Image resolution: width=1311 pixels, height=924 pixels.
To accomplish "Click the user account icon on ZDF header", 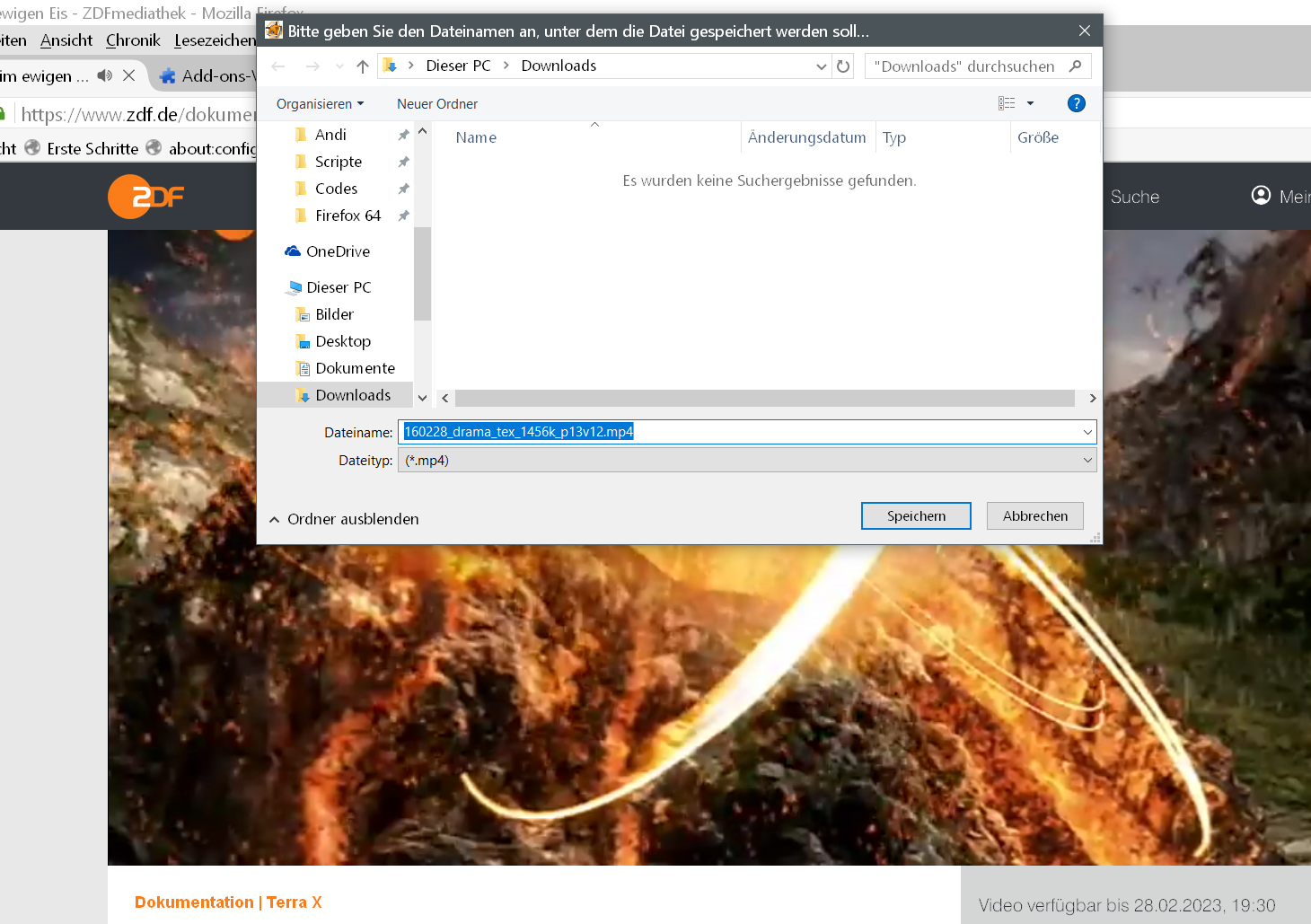I will pyautogui.click(x=1261, y=196).
